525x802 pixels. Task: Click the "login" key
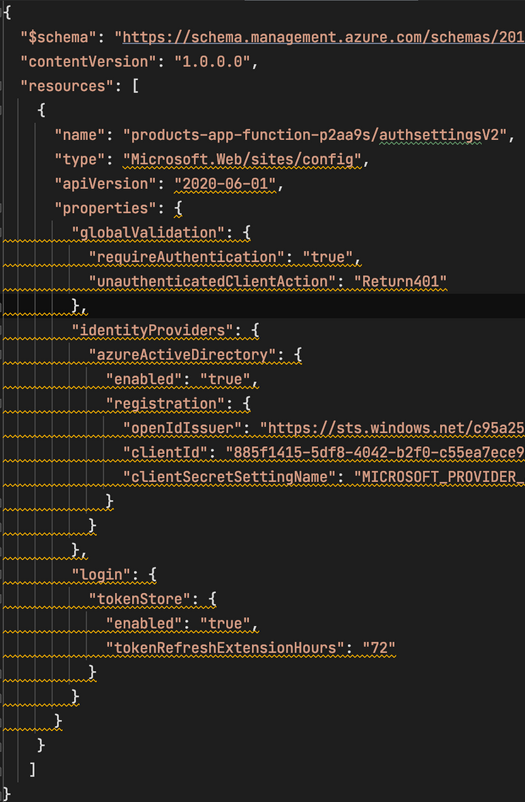(x=101, y=575)
